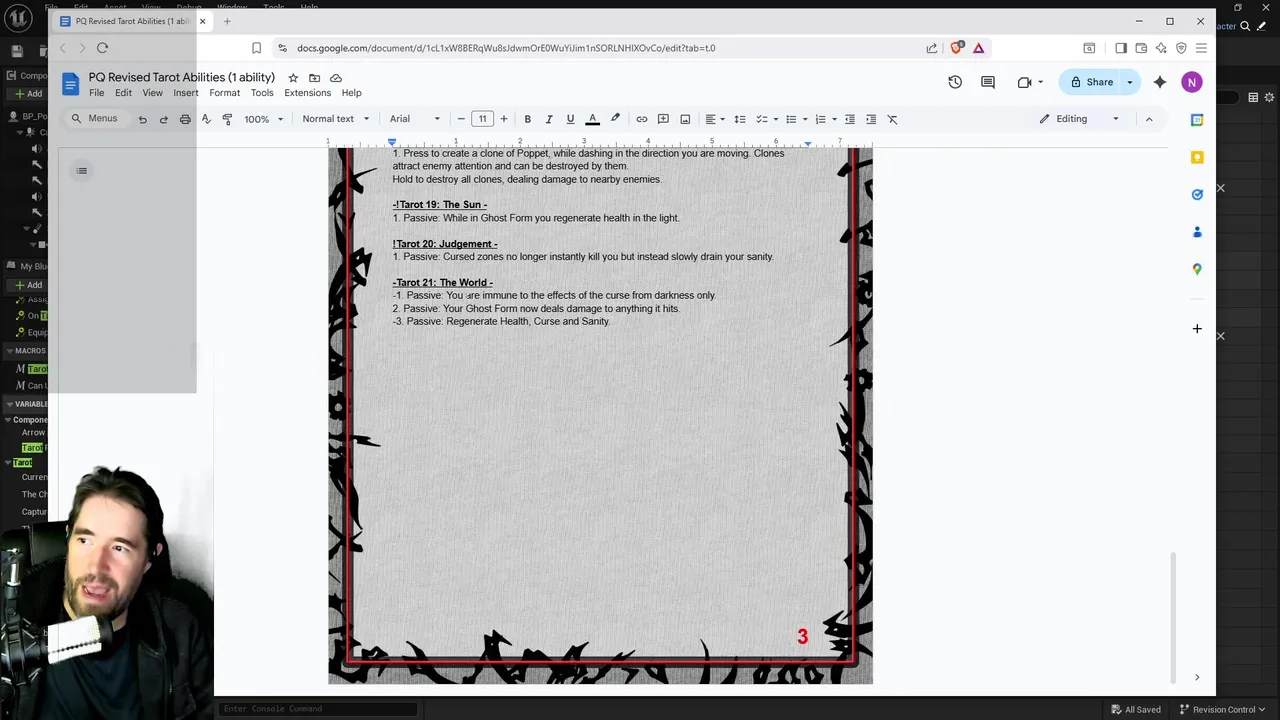Click the Docs address bar URL
Viewport: 1280px width, 720px height.
pyautogui.click(x=506, y=48)
